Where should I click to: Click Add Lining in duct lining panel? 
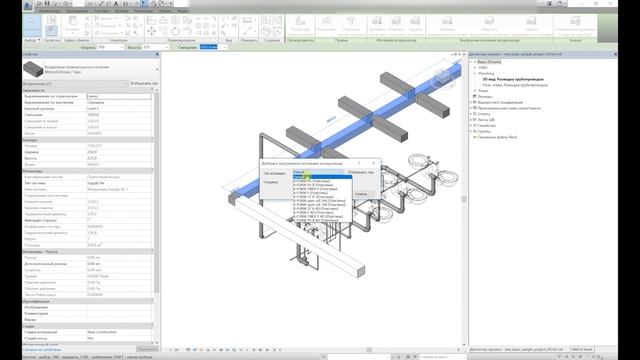pyautogui.click(x=447, y=24)
